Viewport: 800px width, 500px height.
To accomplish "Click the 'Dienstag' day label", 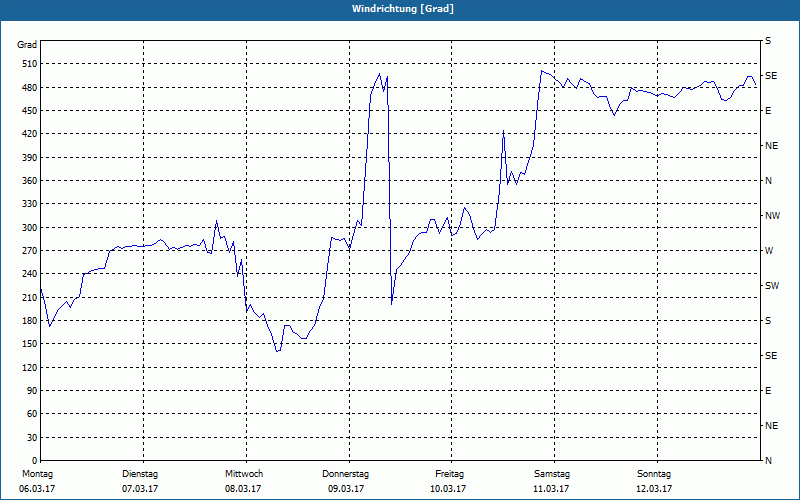I will pos(140,474).
